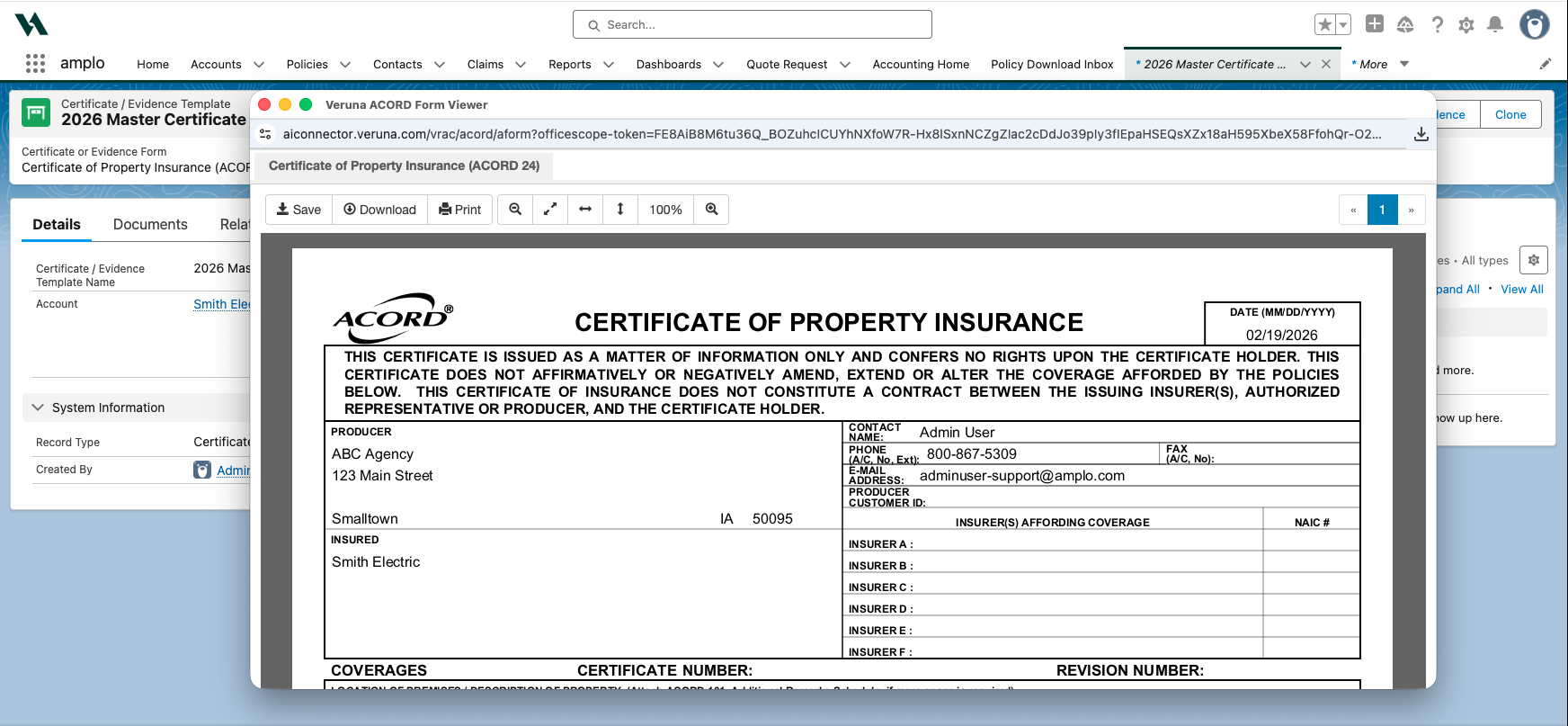1568x726 pixels.
Task: Click the phone field 800-867-5309
Action: (x=1040, y=453)
